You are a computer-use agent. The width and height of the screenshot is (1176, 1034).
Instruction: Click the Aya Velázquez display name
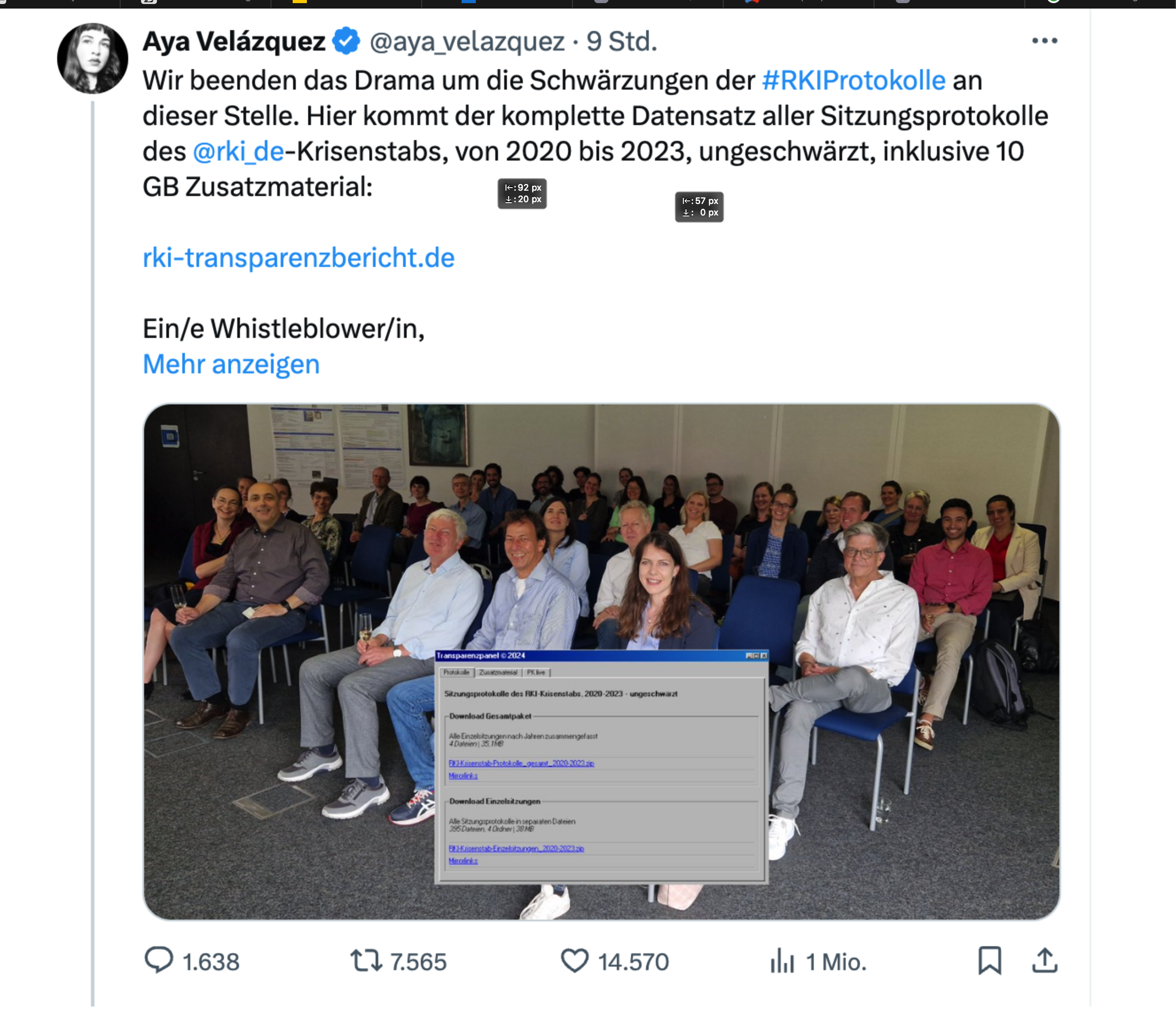click(x=234, y=41)
